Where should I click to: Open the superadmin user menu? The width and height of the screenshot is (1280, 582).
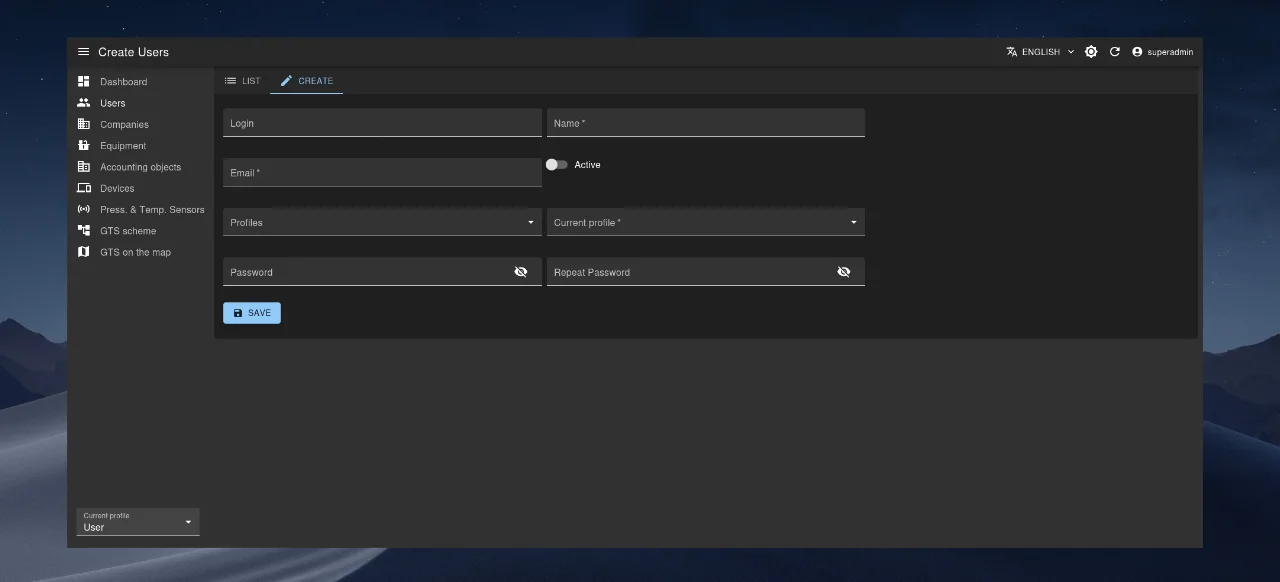pyautogui.click(x=1162, y=52)
